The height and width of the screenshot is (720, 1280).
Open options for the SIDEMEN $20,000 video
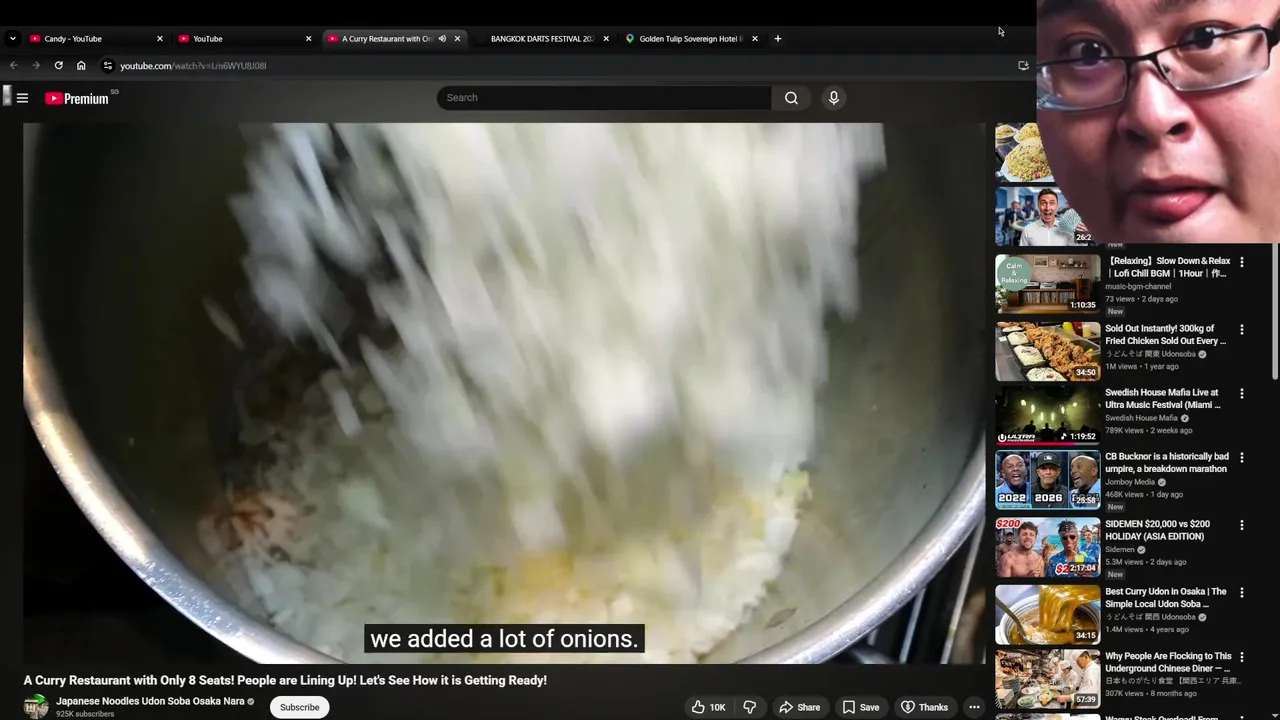pos(1242,525)
